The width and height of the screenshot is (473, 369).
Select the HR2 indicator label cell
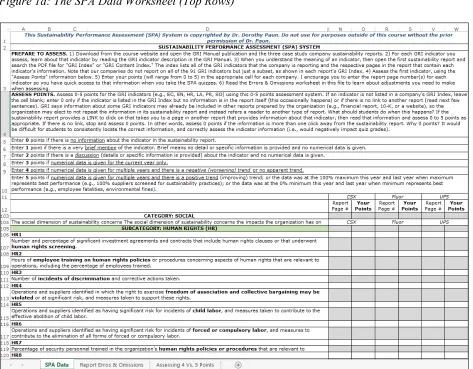[169, 254]
